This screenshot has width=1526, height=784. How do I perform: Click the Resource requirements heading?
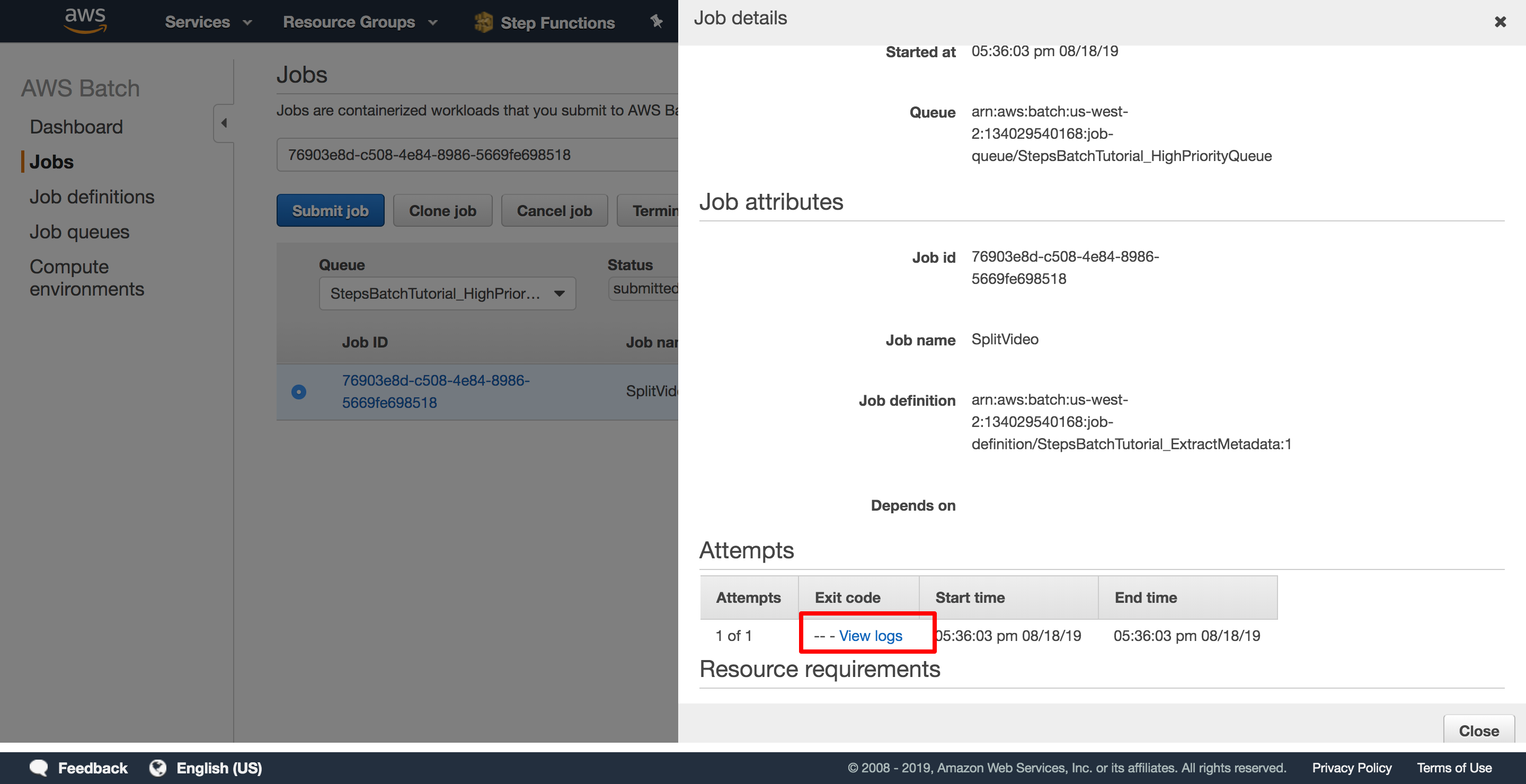(x=819, y=669)
